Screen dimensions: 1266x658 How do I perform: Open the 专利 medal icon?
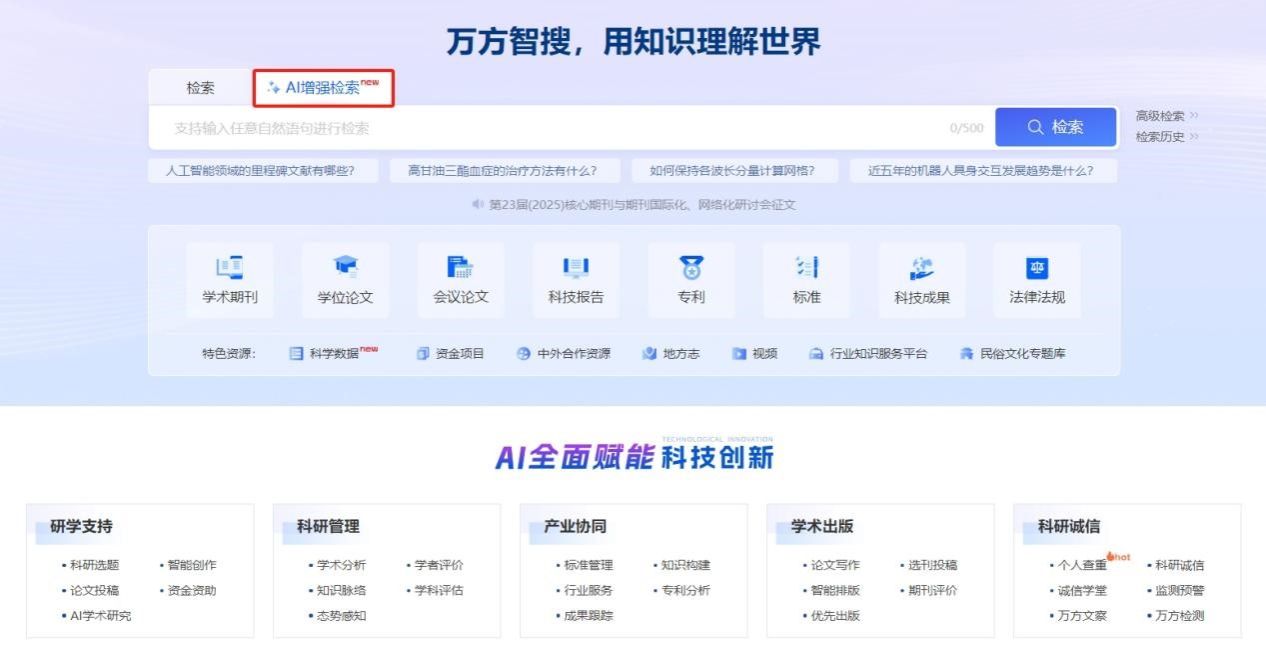(x=691, y=267)
